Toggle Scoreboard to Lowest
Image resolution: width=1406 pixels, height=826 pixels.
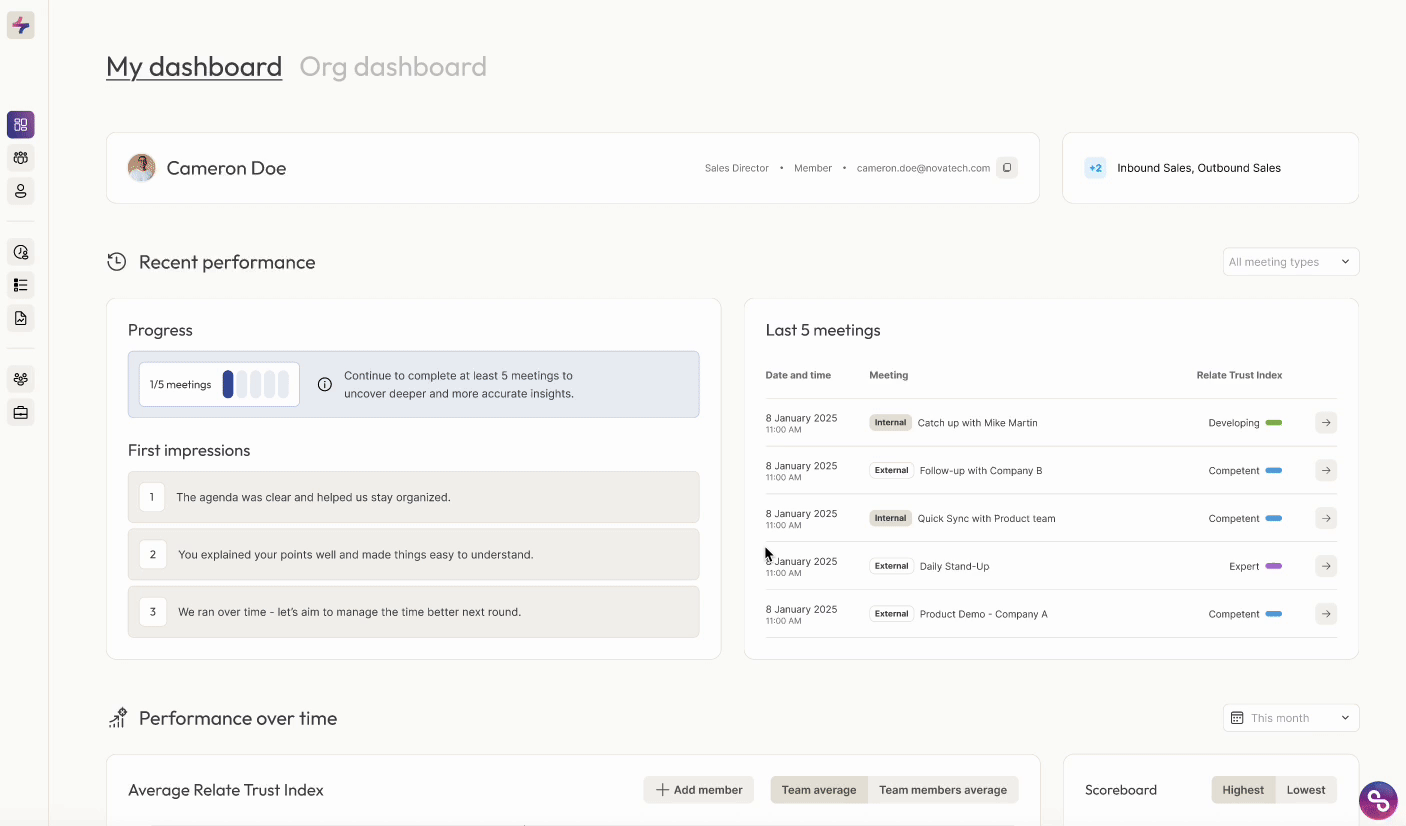coord(1305,790)
